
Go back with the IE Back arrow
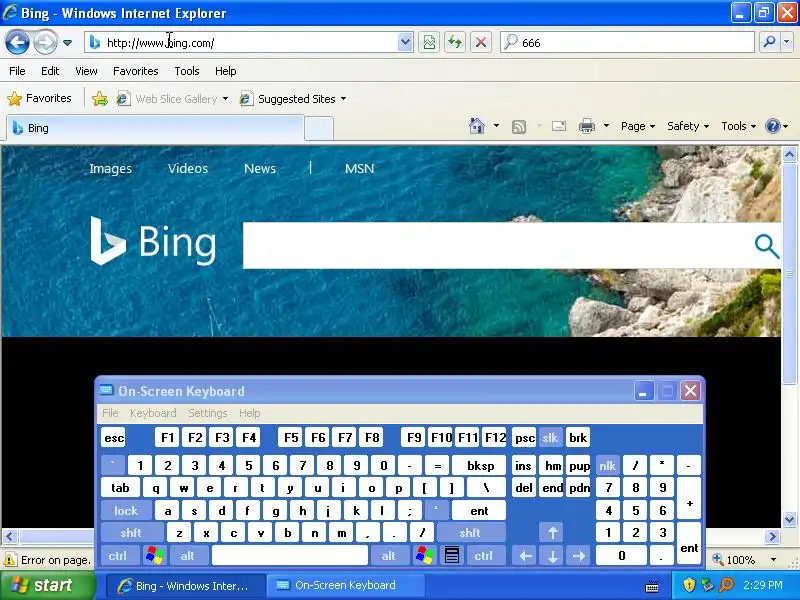[17, 42]
